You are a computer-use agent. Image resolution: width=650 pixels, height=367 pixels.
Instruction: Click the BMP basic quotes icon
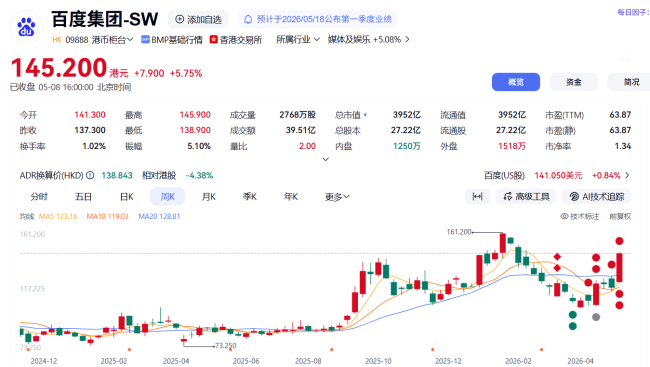click(145, 39)
